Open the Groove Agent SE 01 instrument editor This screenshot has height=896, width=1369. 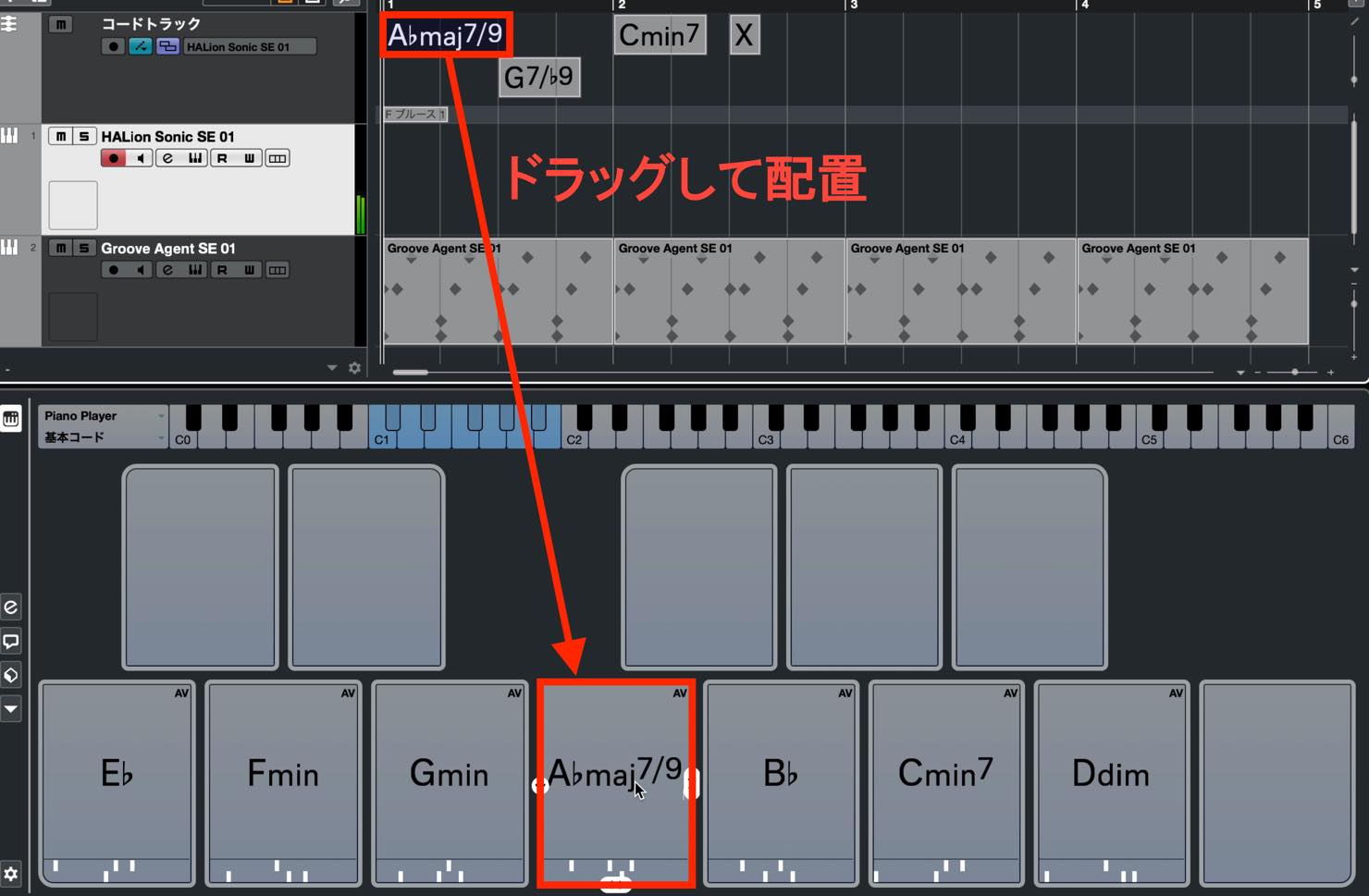click(195, 270)
